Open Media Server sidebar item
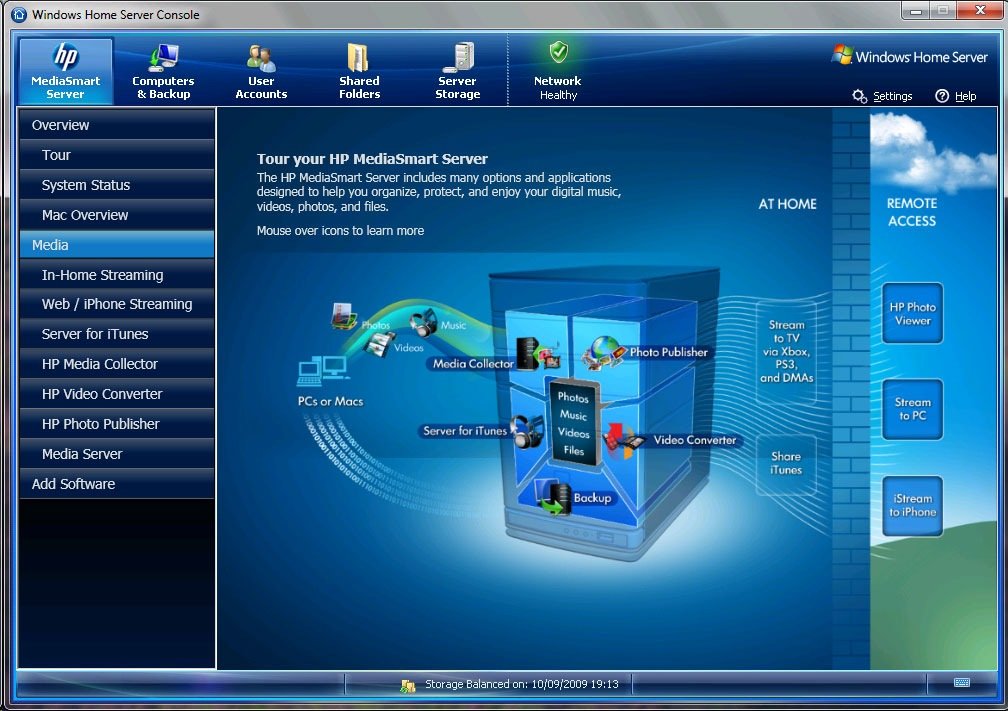 pyautogui.click(x=117, y=454)
